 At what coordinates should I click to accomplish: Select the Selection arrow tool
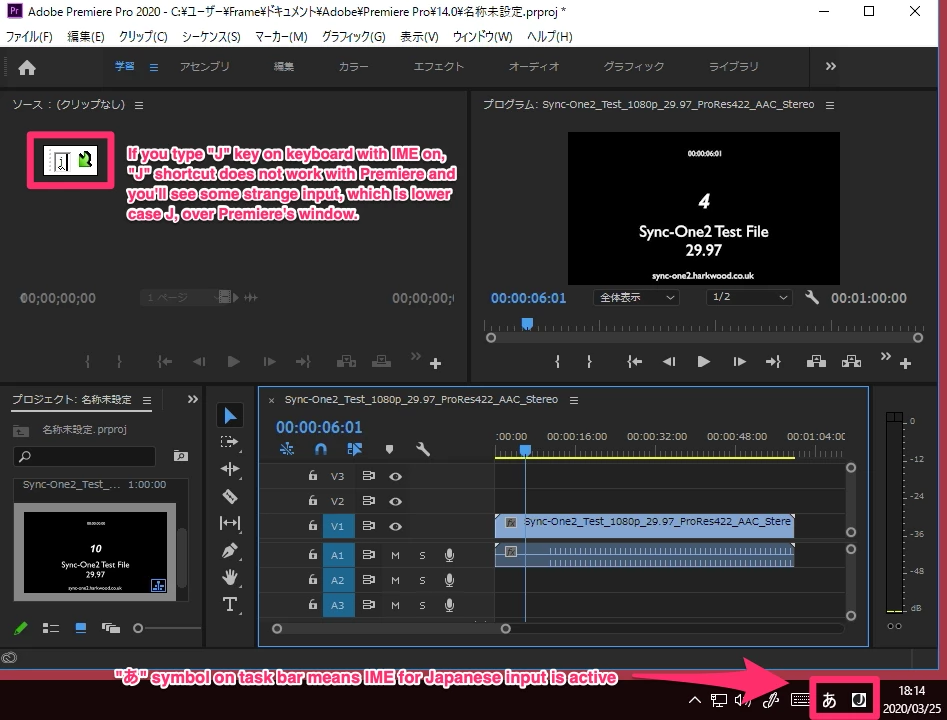click(230, 416)
